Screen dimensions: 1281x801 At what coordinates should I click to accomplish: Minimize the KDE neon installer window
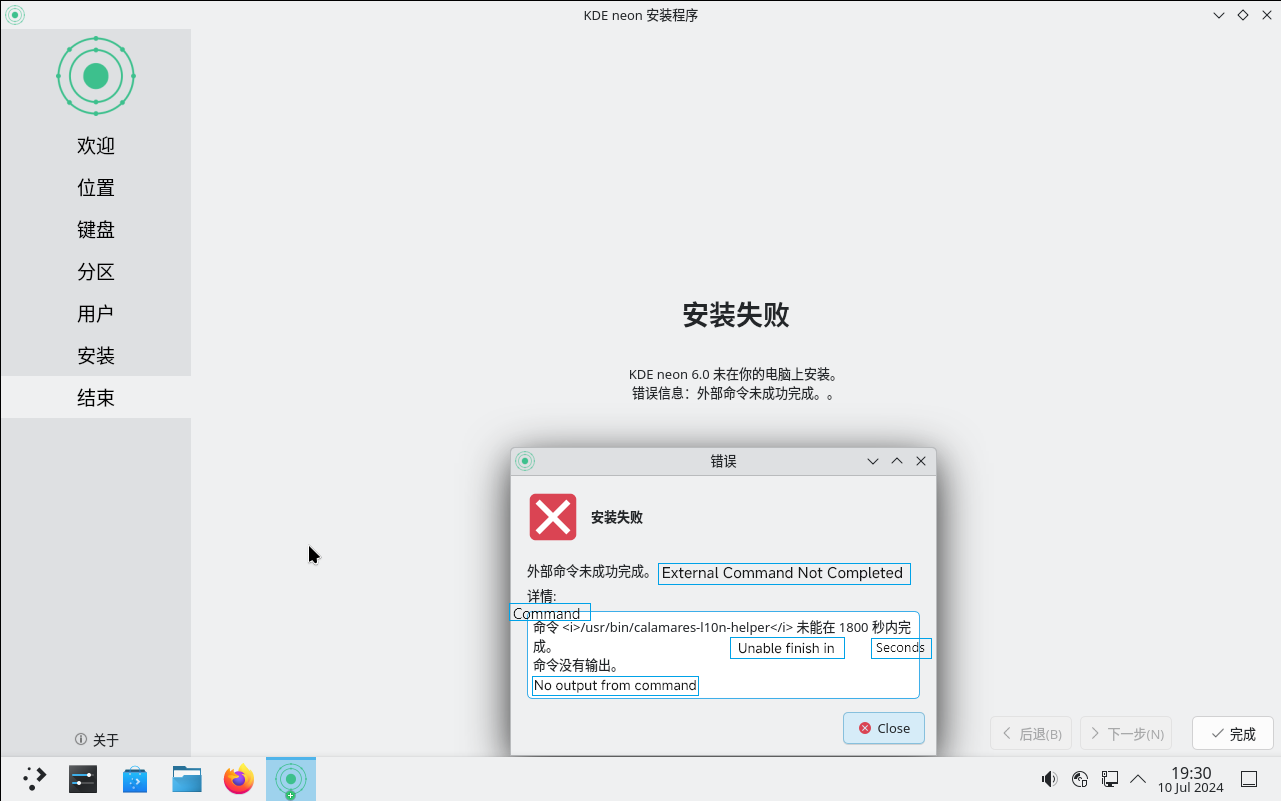pos(1219,15)
